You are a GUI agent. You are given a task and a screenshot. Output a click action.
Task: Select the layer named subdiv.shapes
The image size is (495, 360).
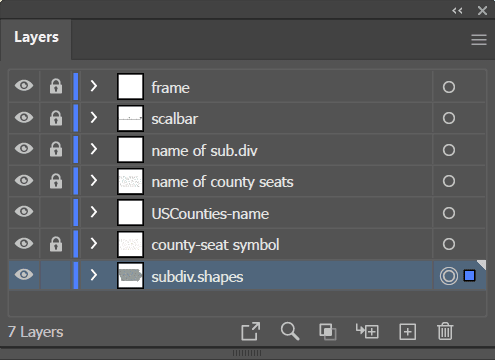click(197, 277)
